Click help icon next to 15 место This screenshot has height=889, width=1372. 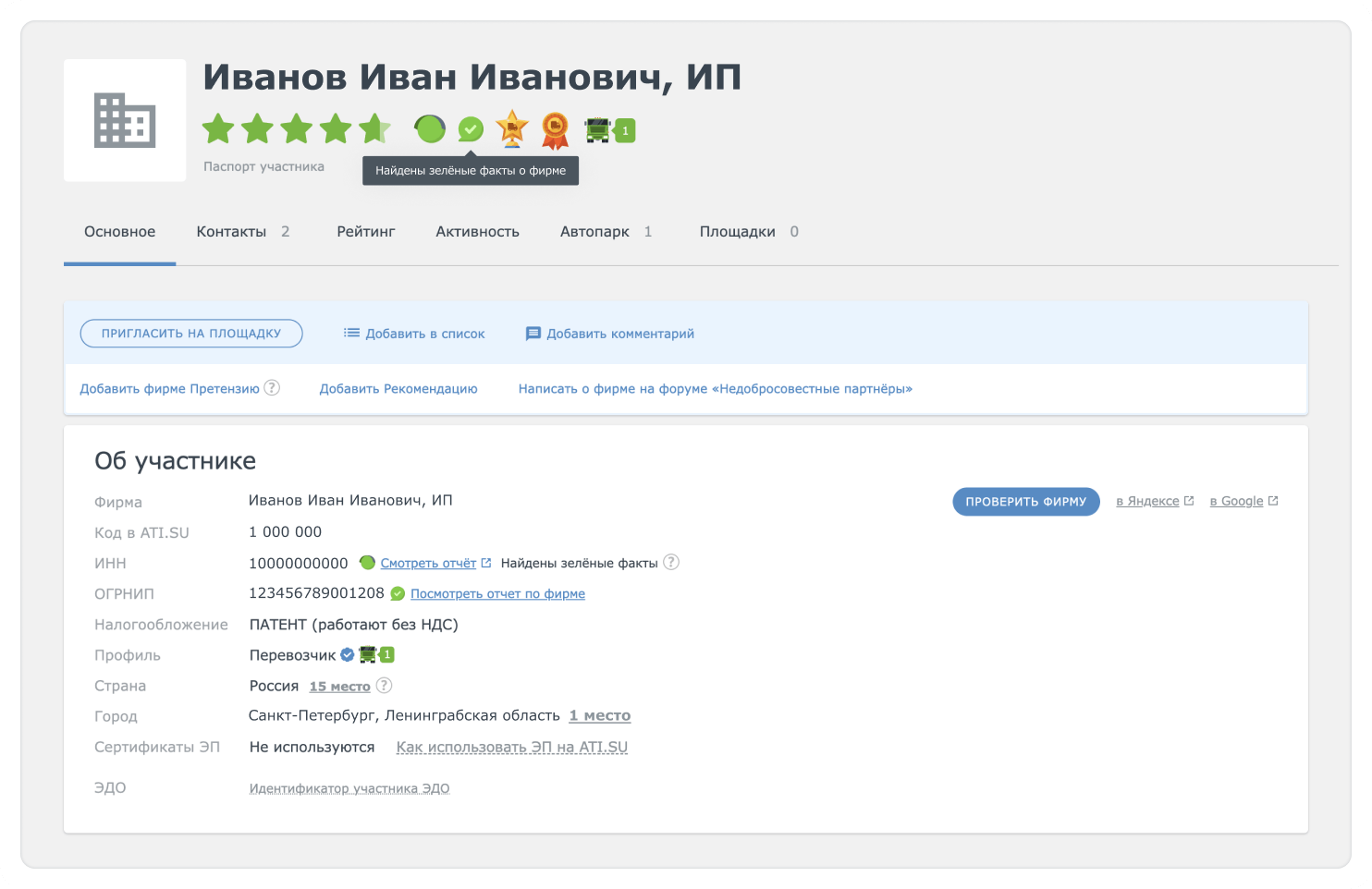click(x=385, y=686)
